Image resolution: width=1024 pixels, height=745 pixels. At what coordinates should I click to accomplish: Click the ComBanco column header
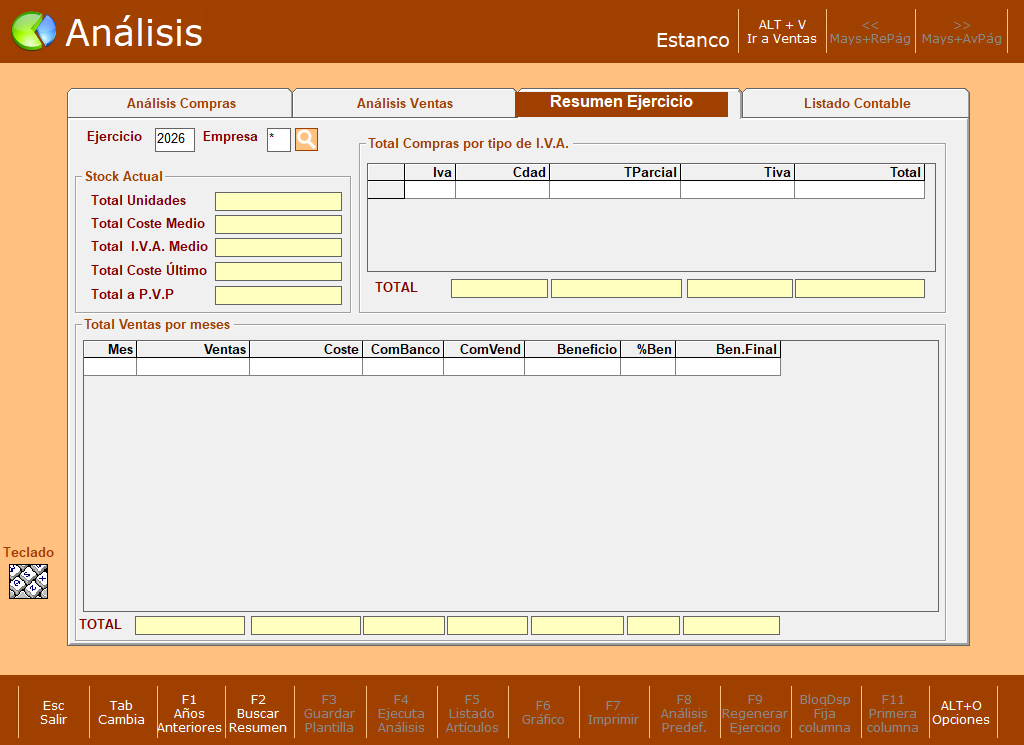click(403, 349)
